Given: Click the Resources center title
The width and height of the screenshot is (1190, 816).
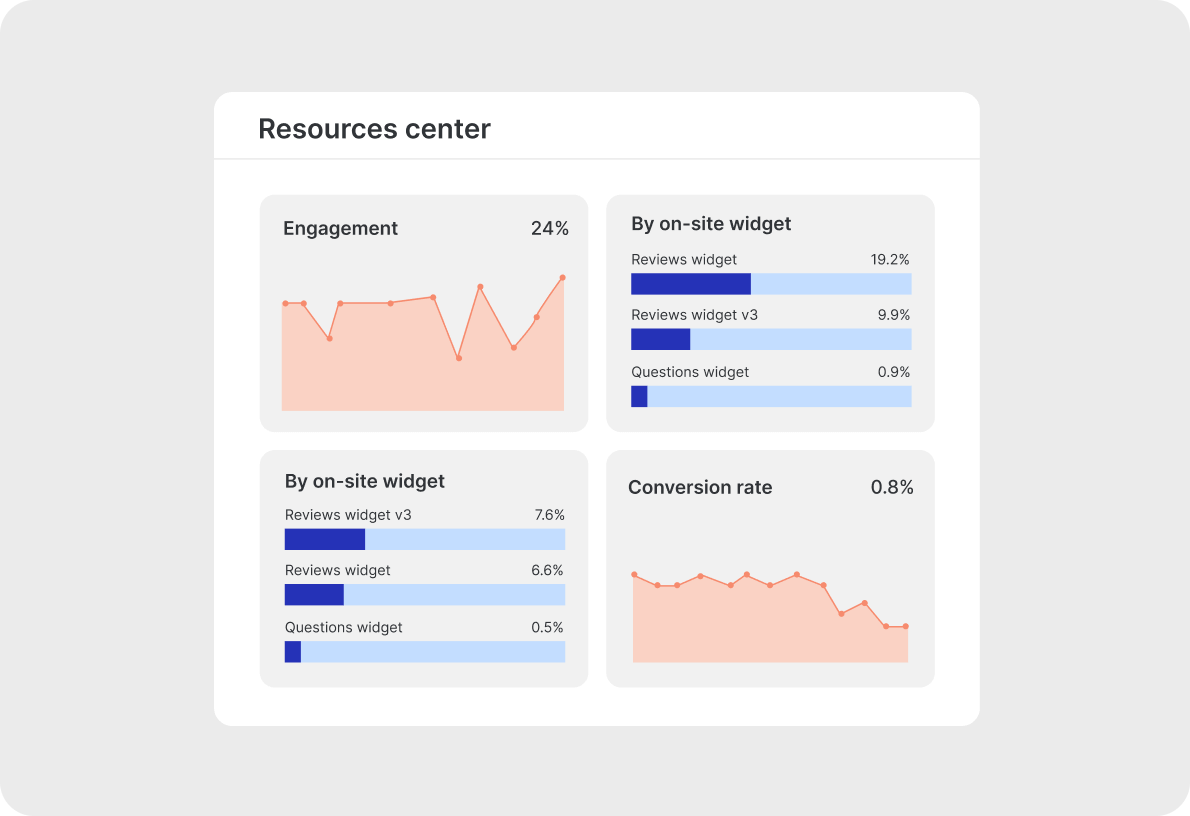Looking at the screenshot, I should 374,129.
